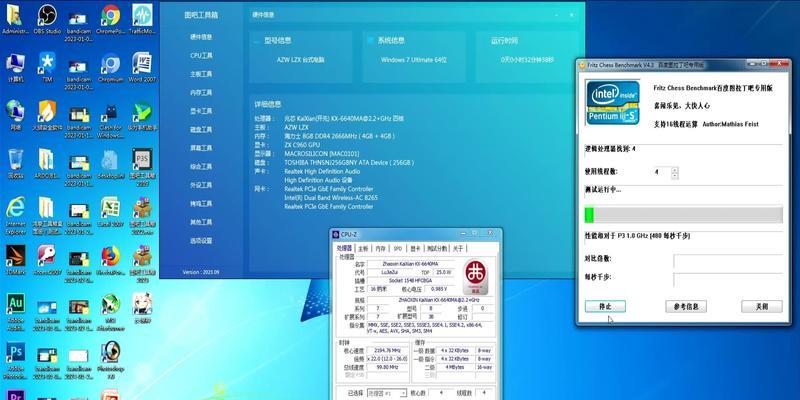The width and height of the screenshot is (800, 400).
Task: Select 烤鸡工具 in toolbox sidebar
Action: [x=201, y=204]
